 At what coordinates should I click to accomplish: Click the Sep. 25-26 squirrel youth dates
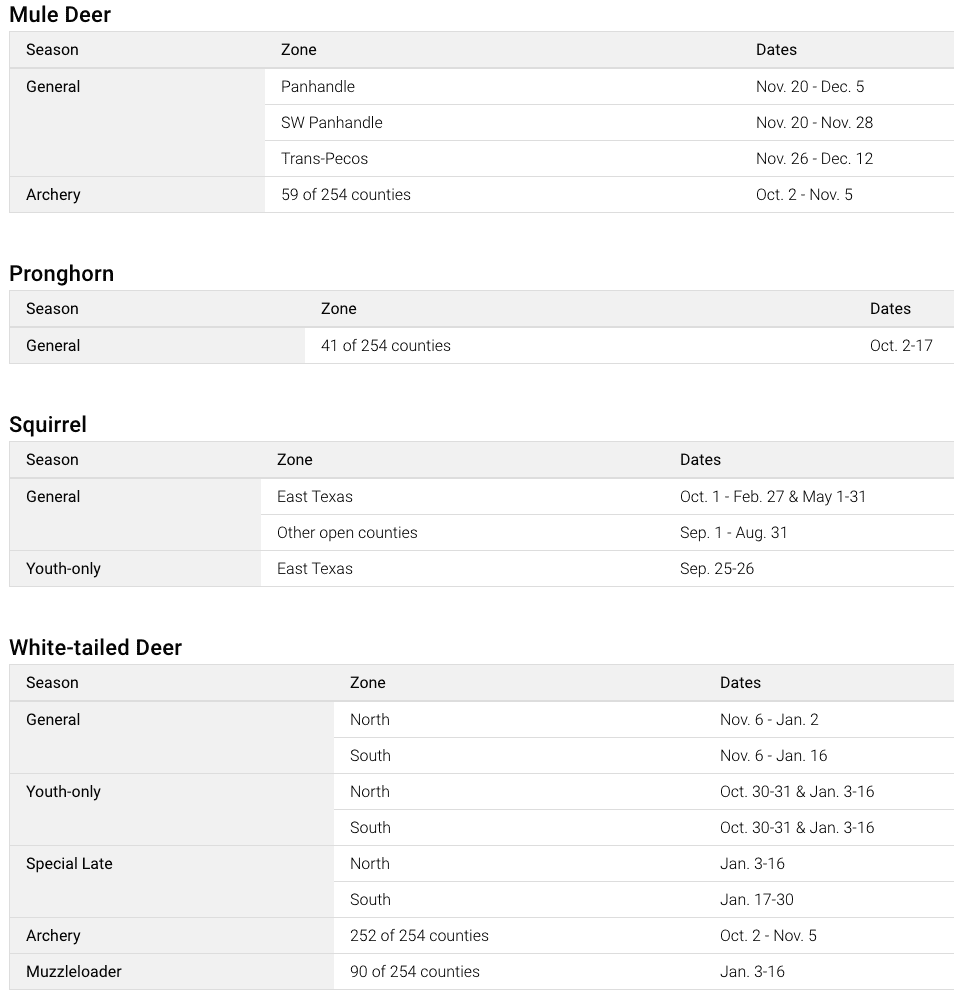pyautogui.click(x=717, y=569)
